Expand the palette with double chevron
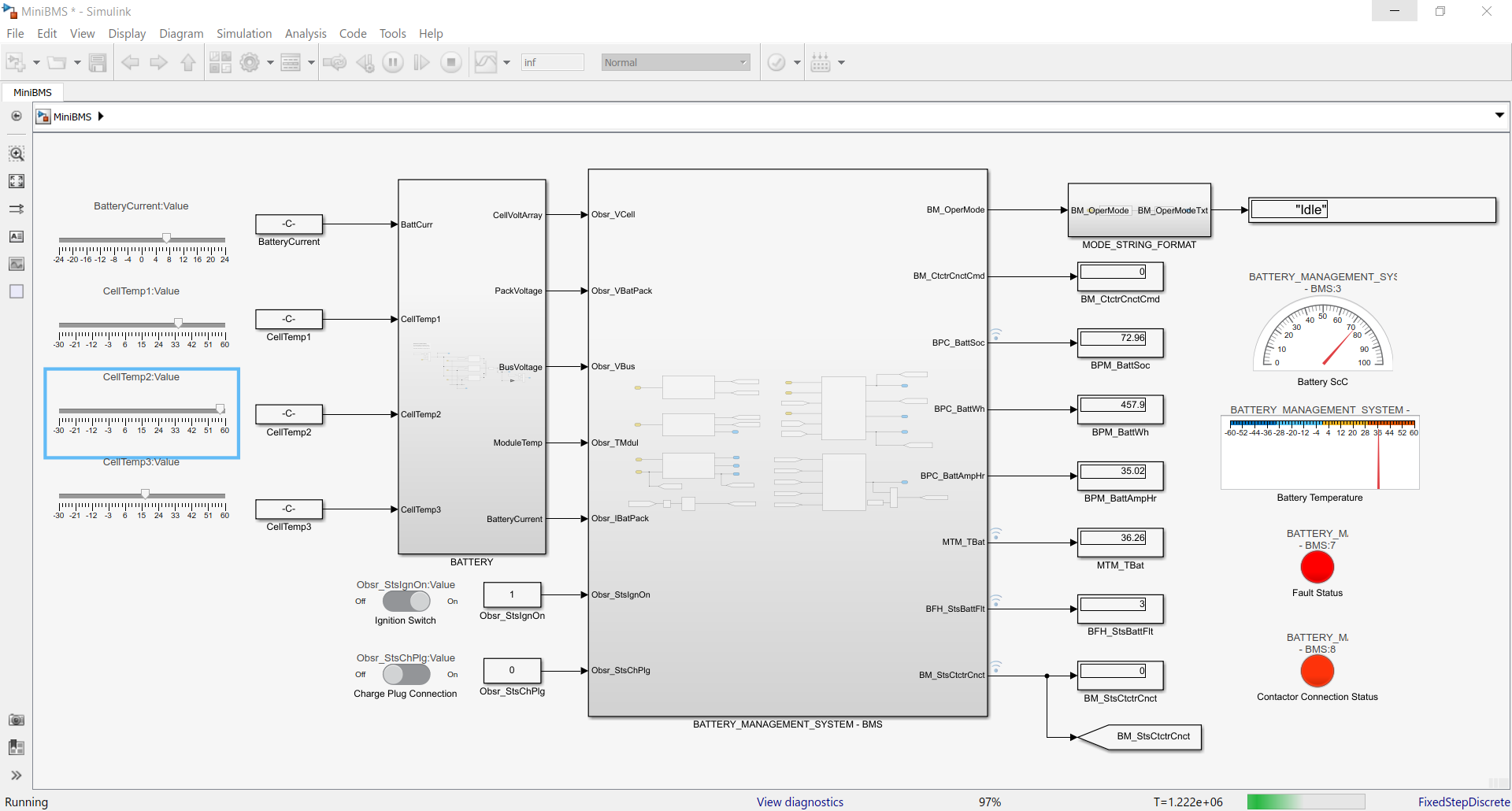This screenshot has height=811, width=1512. [17, 776]
